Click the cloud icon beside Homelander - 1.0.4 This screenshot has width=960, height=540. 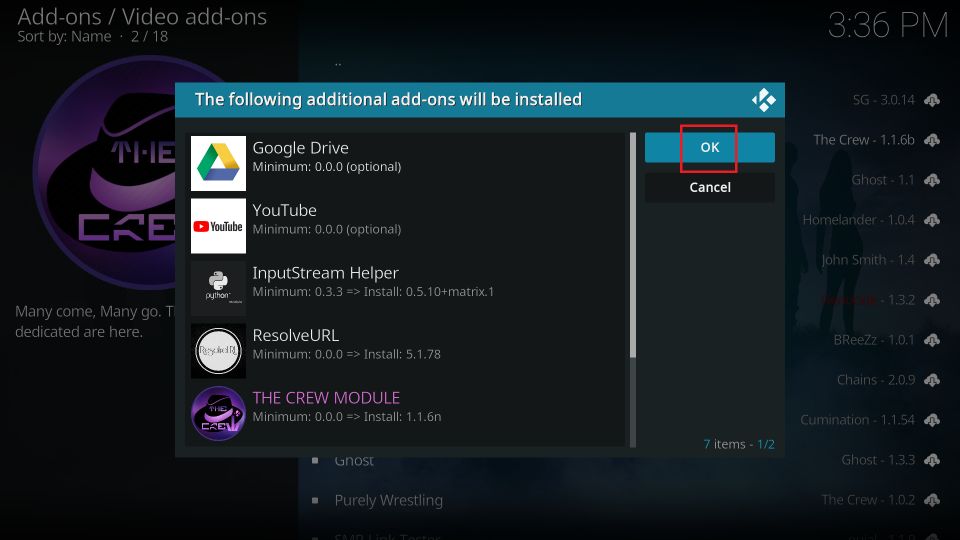click(x=932, y=220)
